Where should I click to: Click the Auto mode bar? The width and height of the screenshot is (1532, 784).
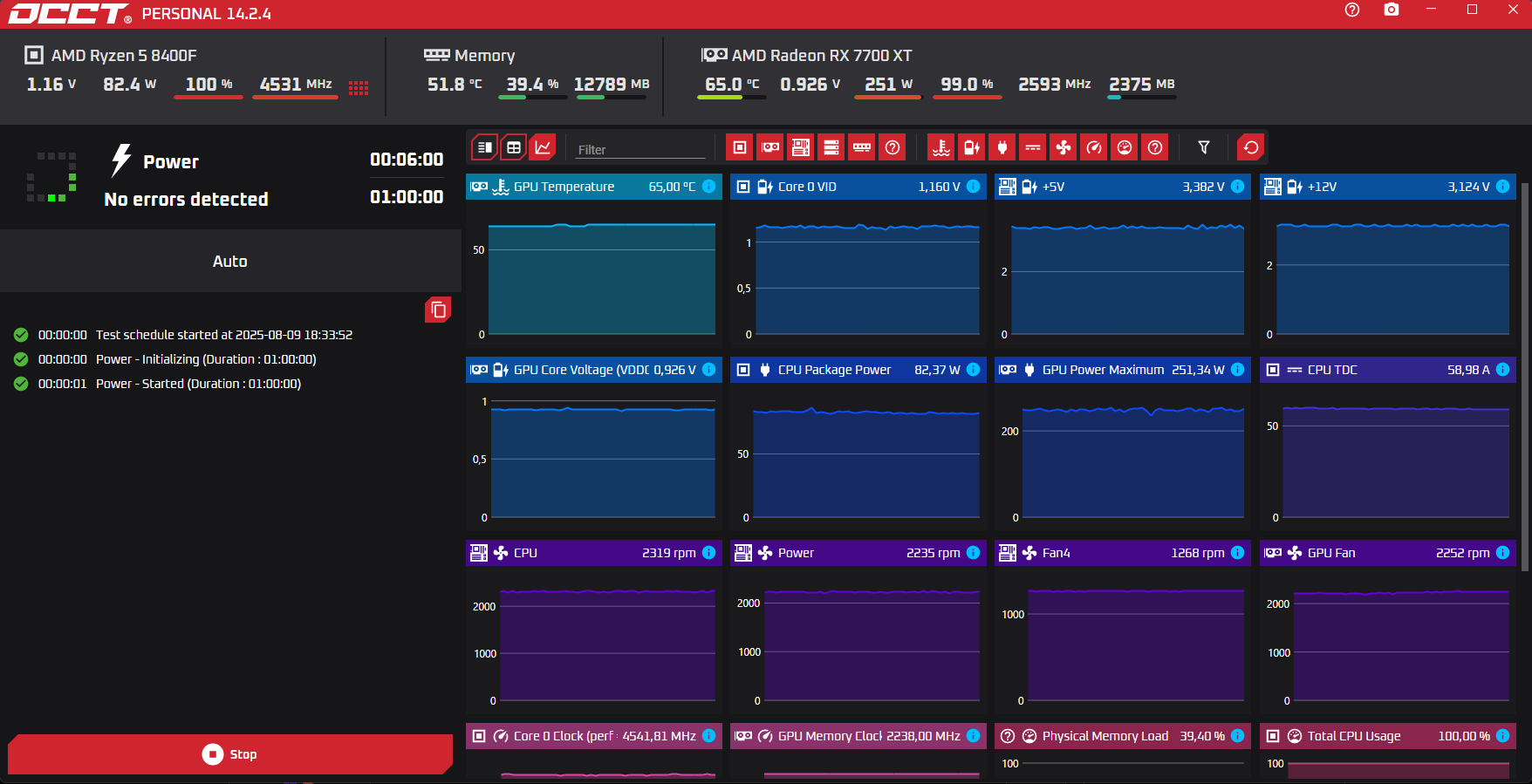(230, 261)
